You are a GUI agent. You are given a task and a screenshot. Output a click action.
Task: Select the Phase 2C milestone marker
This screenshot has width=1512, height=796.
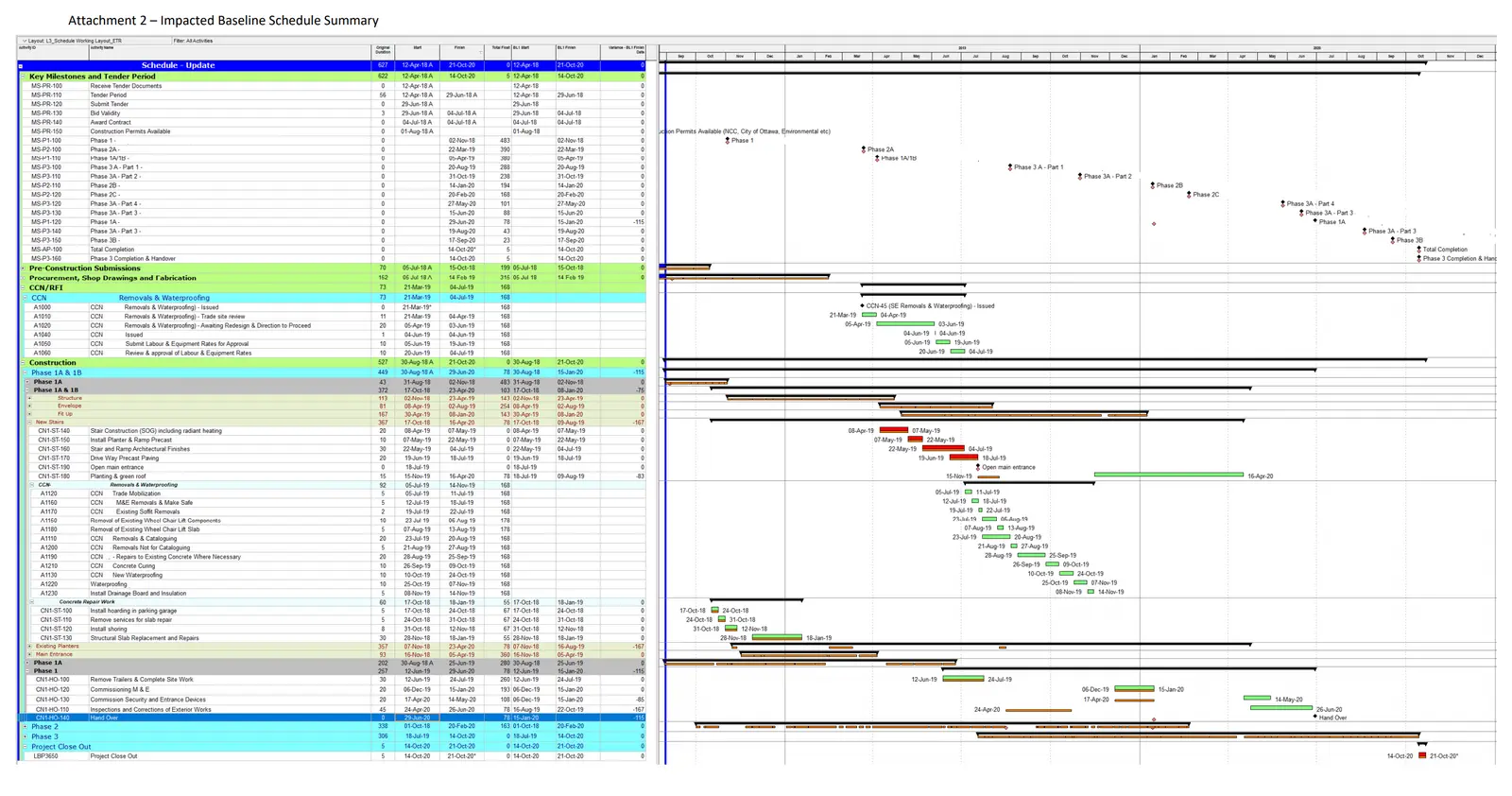tap(1188, 195)
